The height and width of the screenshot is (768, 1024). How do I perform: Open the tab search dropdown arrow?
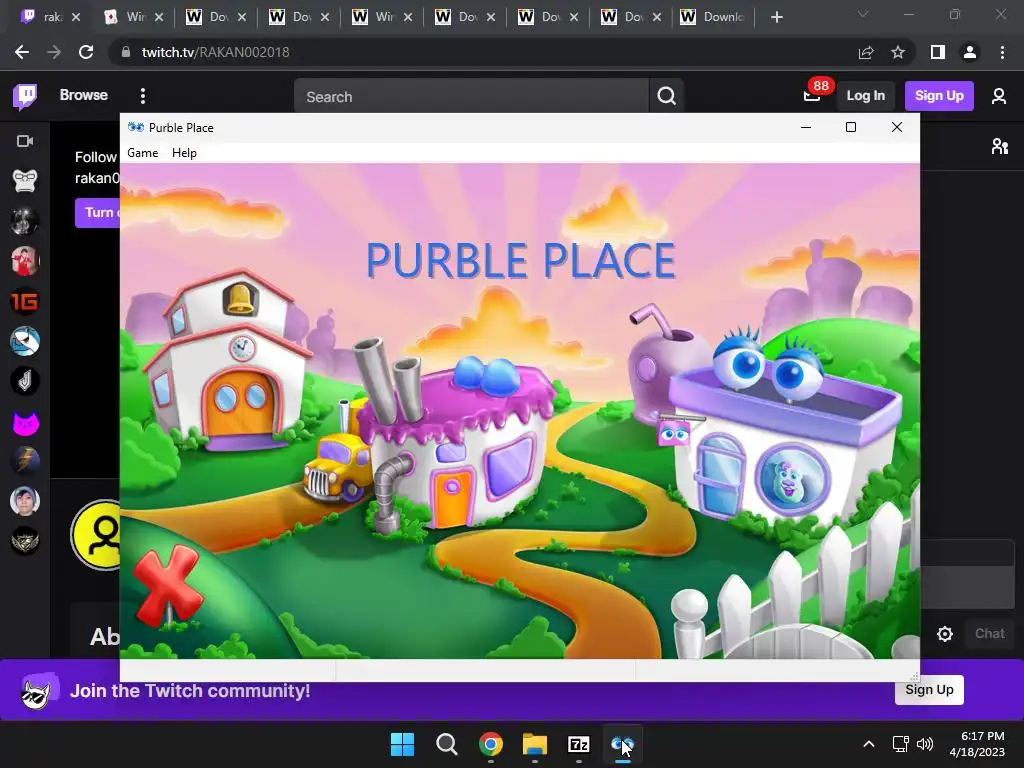[x=863, y=14]
